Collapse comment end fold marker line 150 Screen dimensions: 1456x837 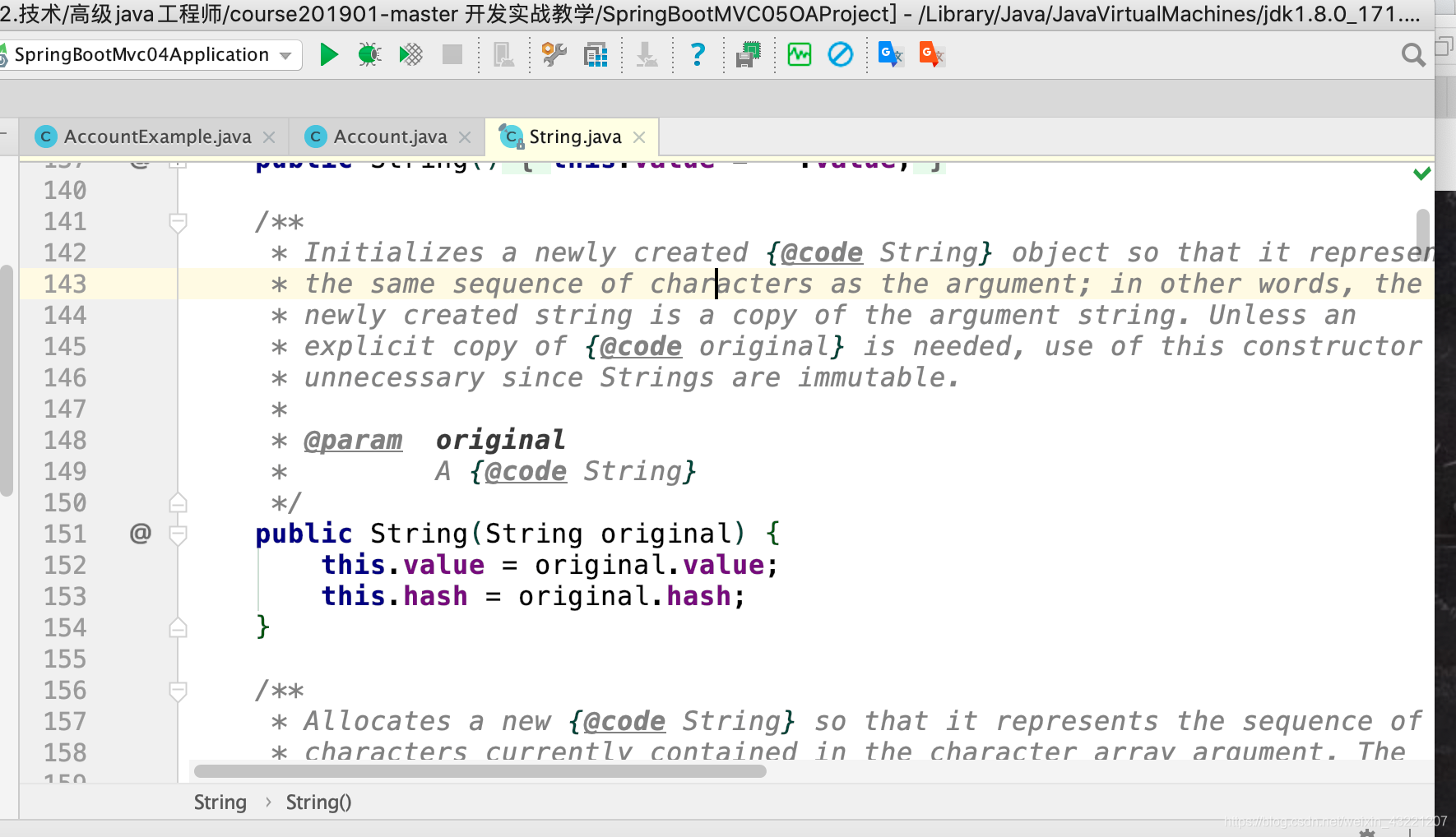click(178, 502)
